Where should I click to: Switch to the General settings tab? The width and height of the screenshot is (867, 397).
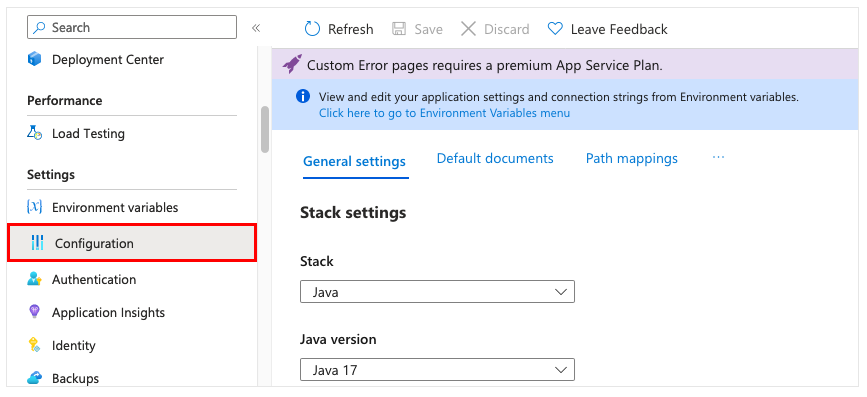(x=354, y=161)
